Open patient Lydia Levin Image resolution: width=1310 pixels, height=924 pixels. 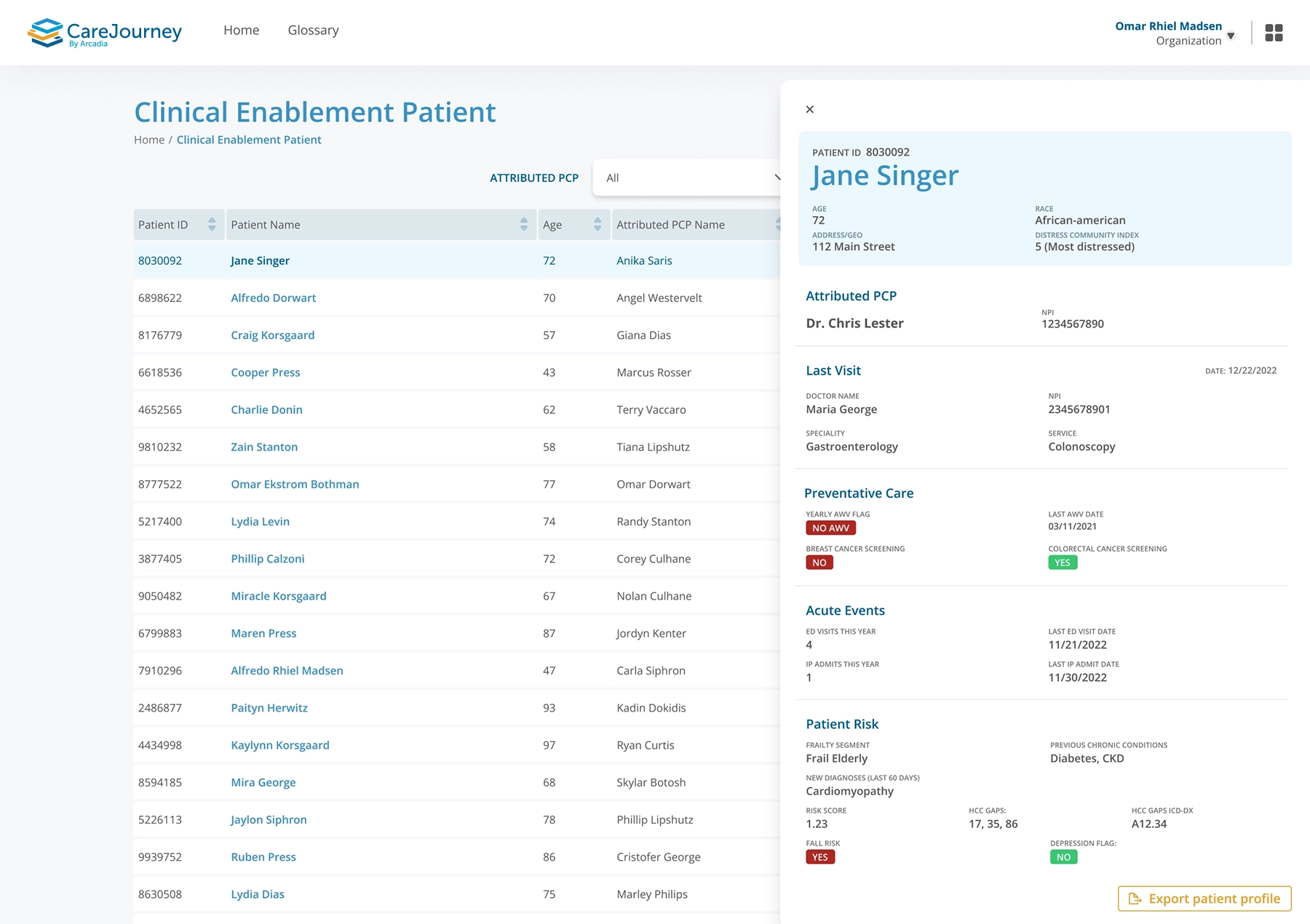click(x=260, y=522)
